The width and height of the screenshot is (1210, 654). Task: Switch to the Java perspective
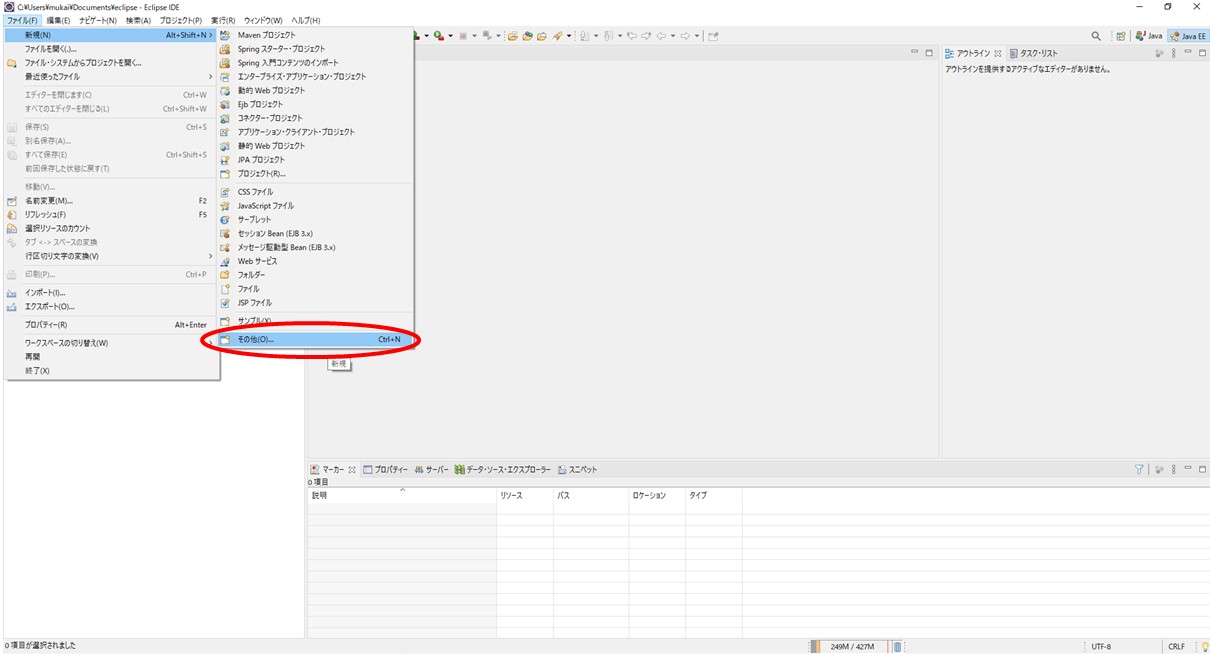coord(1149,36)
